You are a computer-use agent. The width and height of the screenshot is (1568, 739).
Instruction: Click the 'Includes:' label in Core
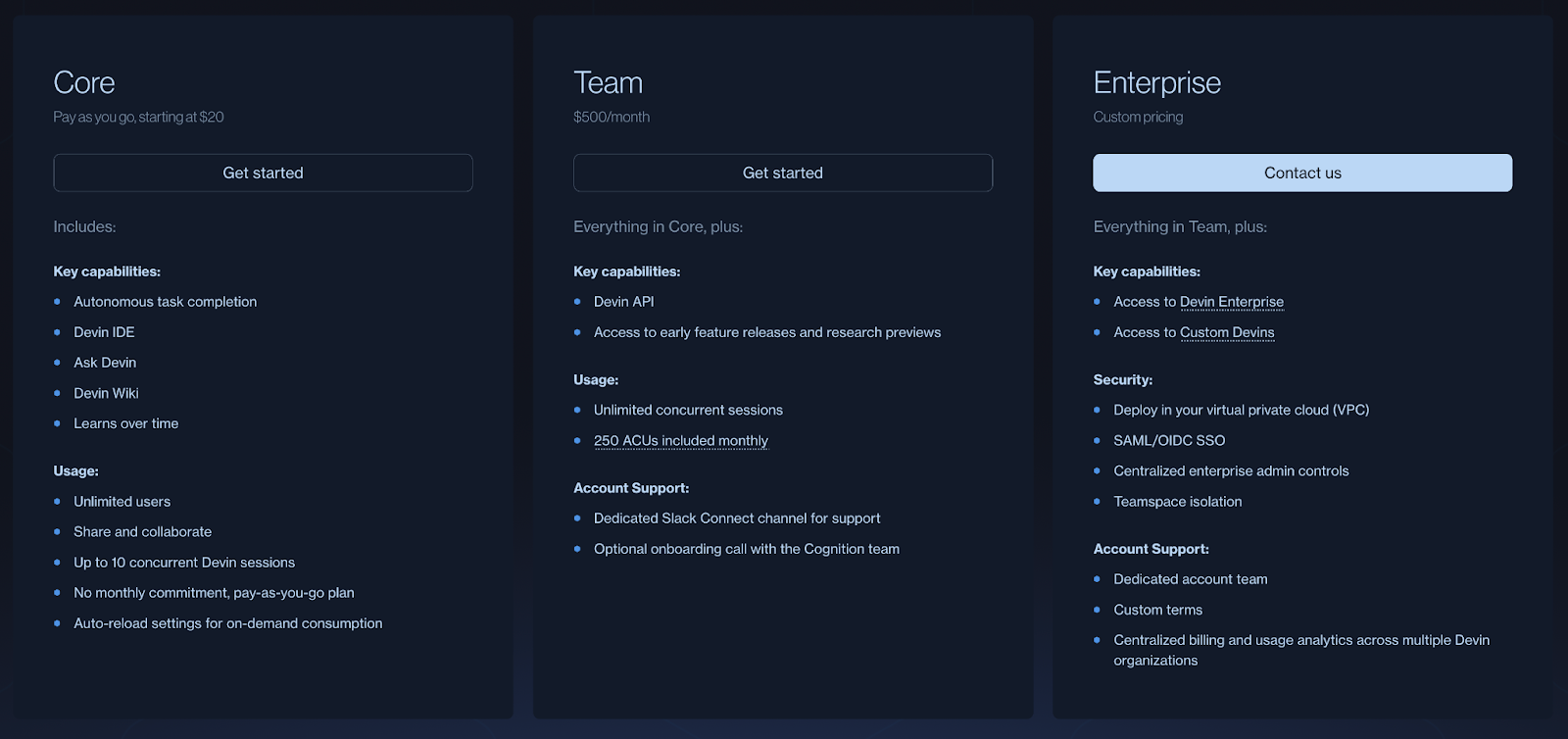pyautogui.click(x=85, y=226)
